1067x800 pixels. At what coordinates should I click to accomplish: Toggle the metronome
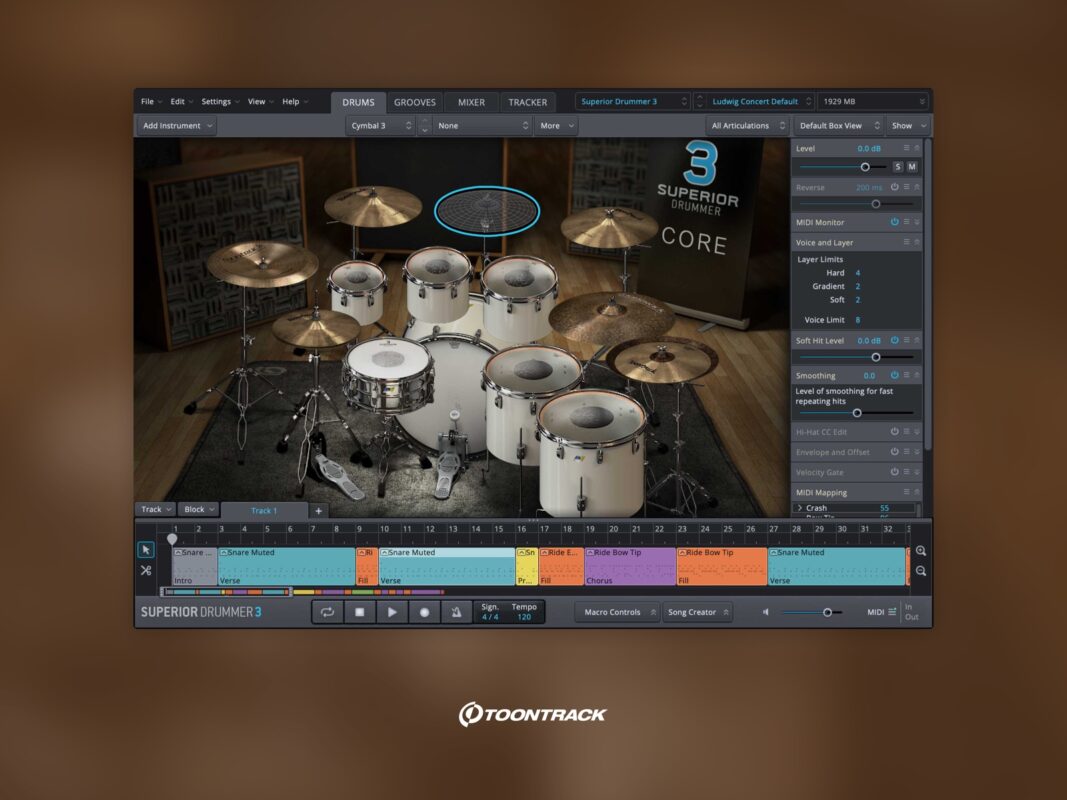[456, 612]
